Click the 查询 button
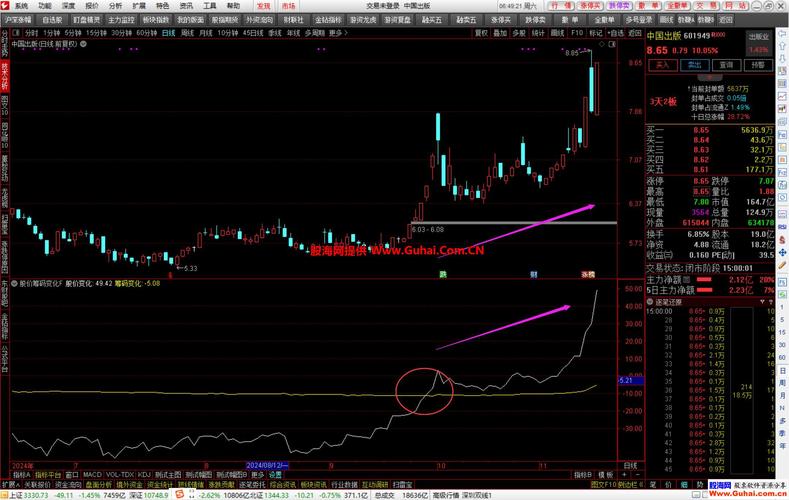Viewport: 789px width, 500px height. (x=726, y=65)
